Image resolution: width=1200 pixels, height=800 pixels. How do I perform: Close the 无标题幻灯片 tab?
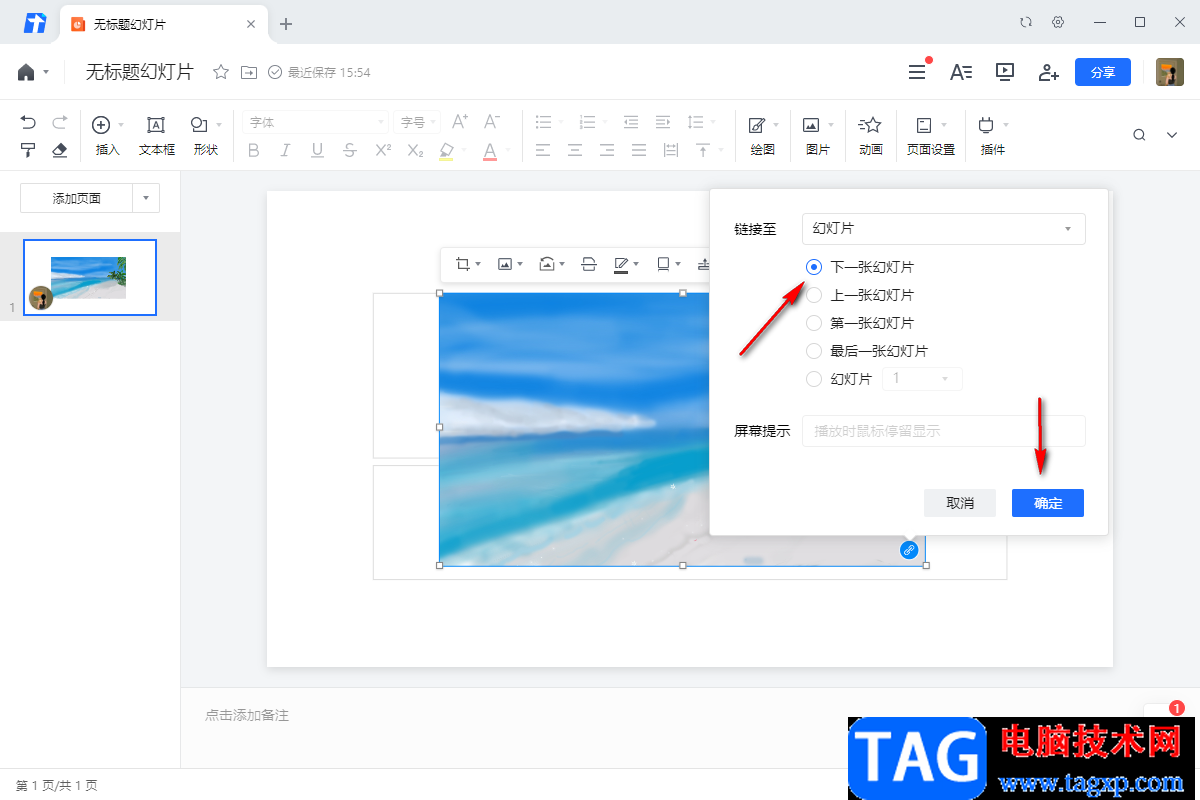pos(251,23)
